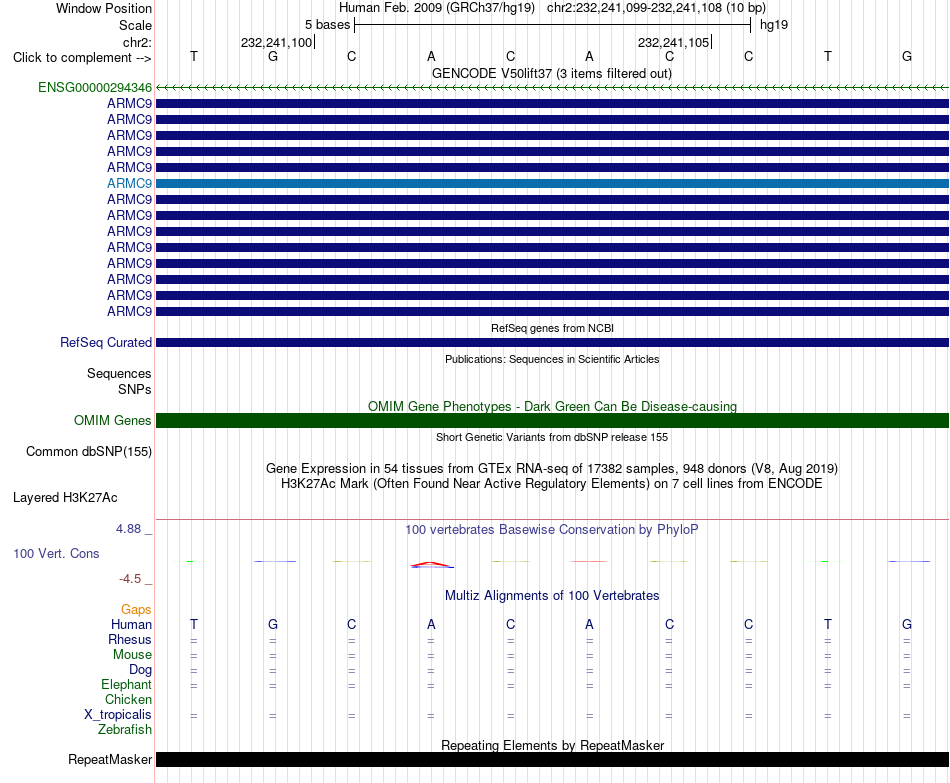Click the SNPs publications track label
This screenshot has height=783, width=950.
click(x=135, y=390)
